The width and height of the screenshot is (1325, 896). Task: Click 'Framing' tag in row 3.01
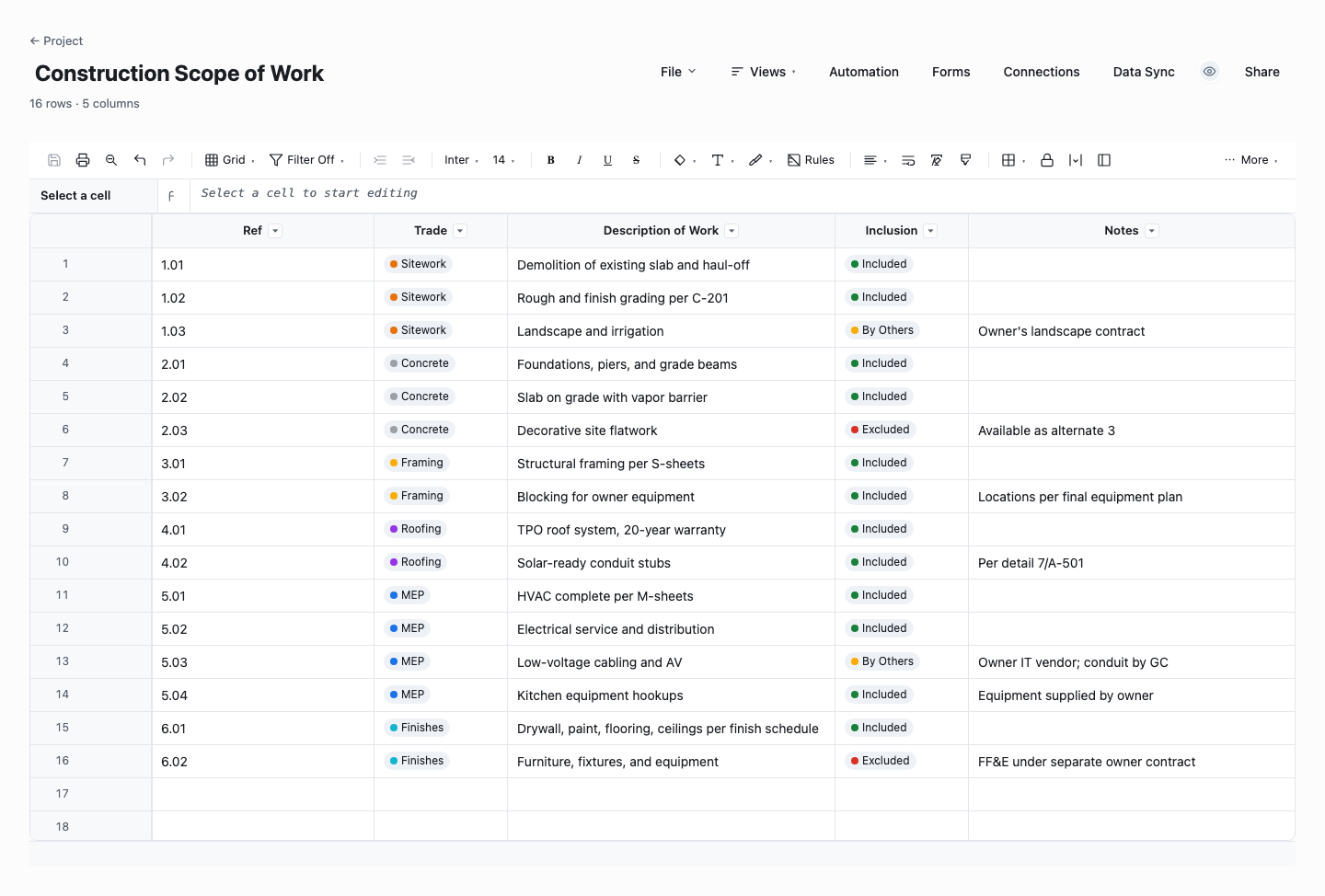tap(417, 463)
